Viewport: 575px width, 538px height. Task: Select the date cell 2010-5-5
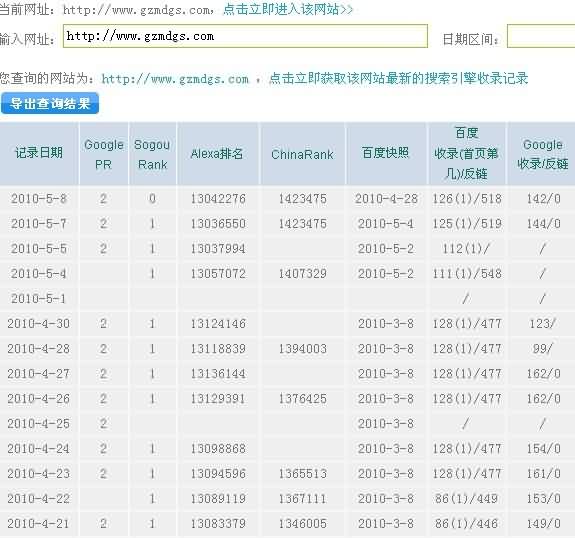(x=39, y=249)
